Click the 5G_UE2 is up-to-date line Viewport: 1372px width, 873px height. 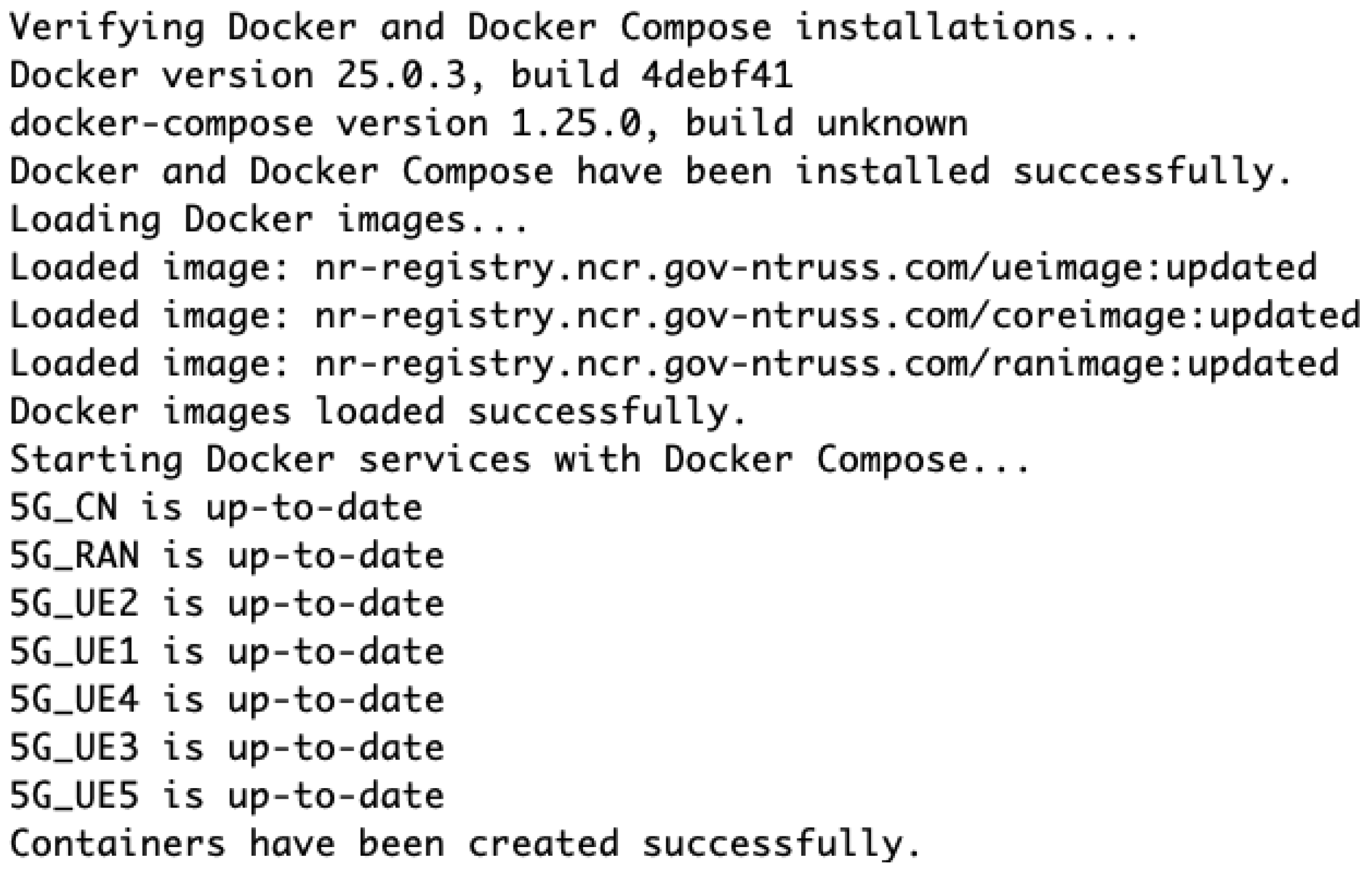(227, 603)
